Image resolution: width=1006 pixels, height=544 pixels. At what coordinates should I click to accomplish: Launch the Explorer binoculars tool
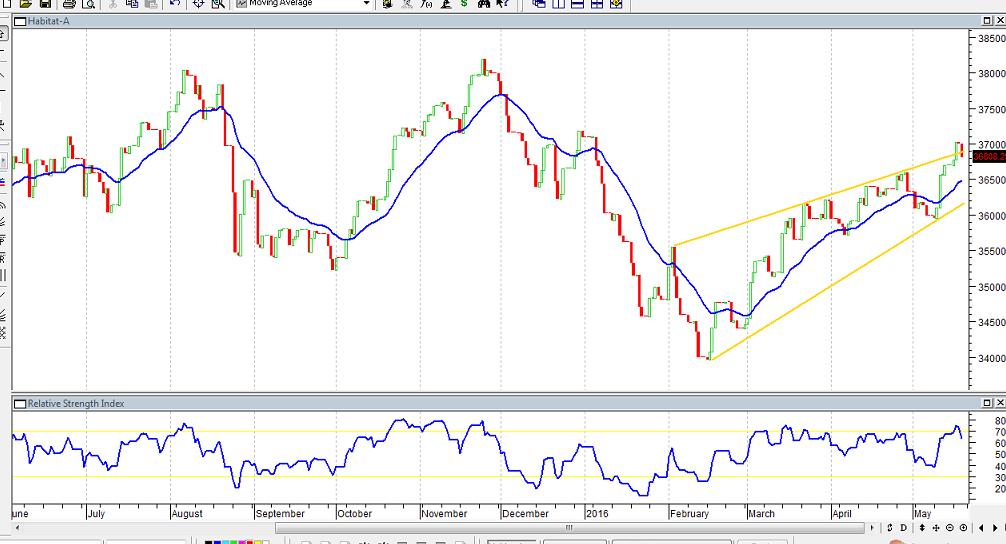coord(483,4)
